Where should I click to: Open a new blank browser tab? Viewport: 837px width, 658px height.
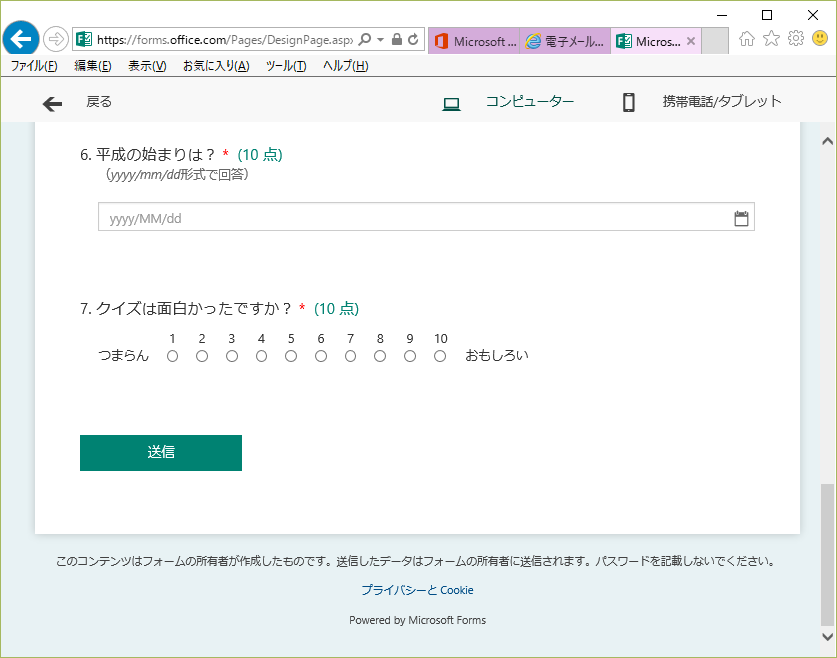pos(715,41)
